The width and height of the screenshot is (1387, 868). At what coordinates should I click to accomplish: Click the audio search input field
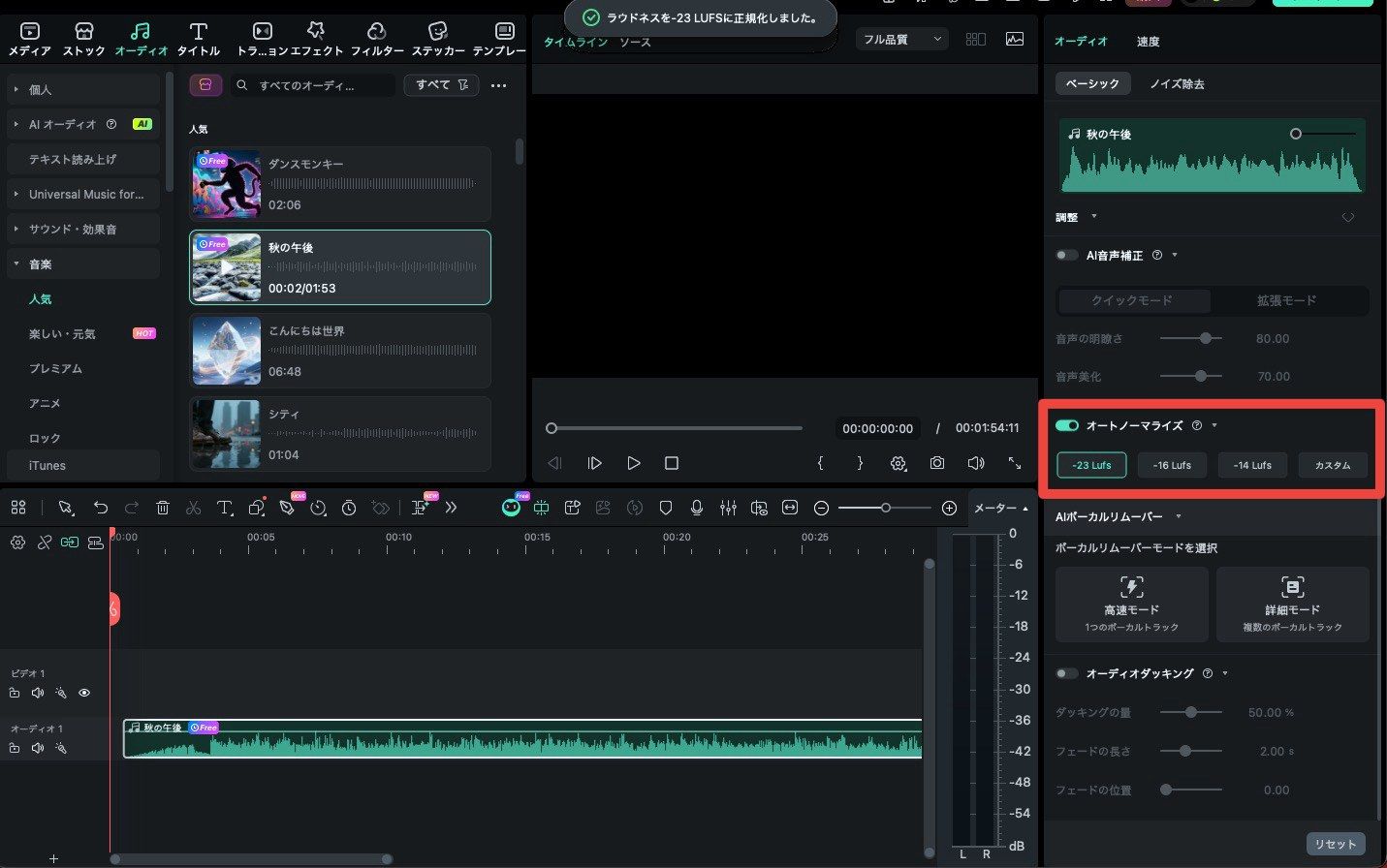(x=314, y=85)
